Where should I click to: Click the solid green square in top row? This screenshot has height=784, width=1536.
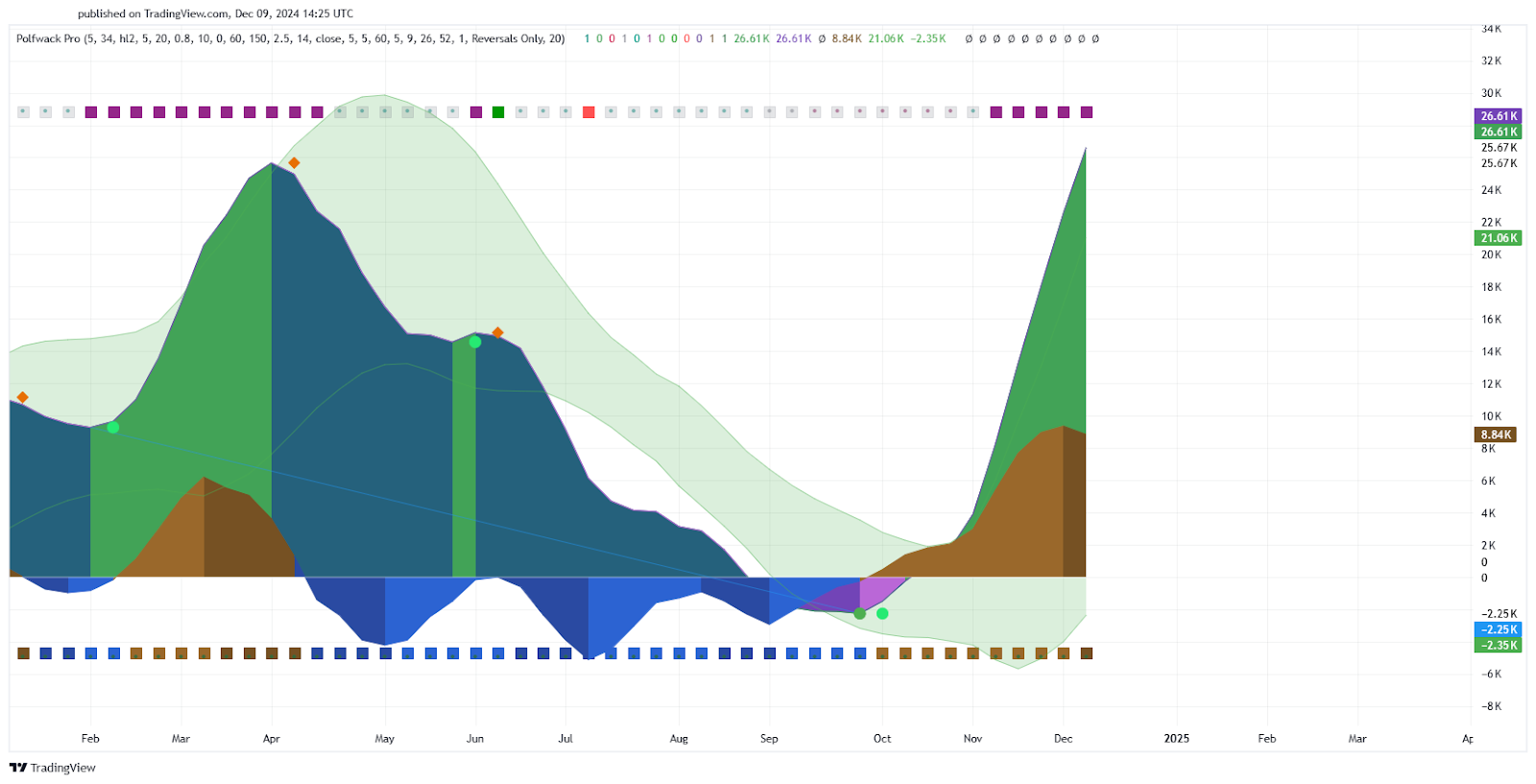pyautogui.click(x=498, y=112)
